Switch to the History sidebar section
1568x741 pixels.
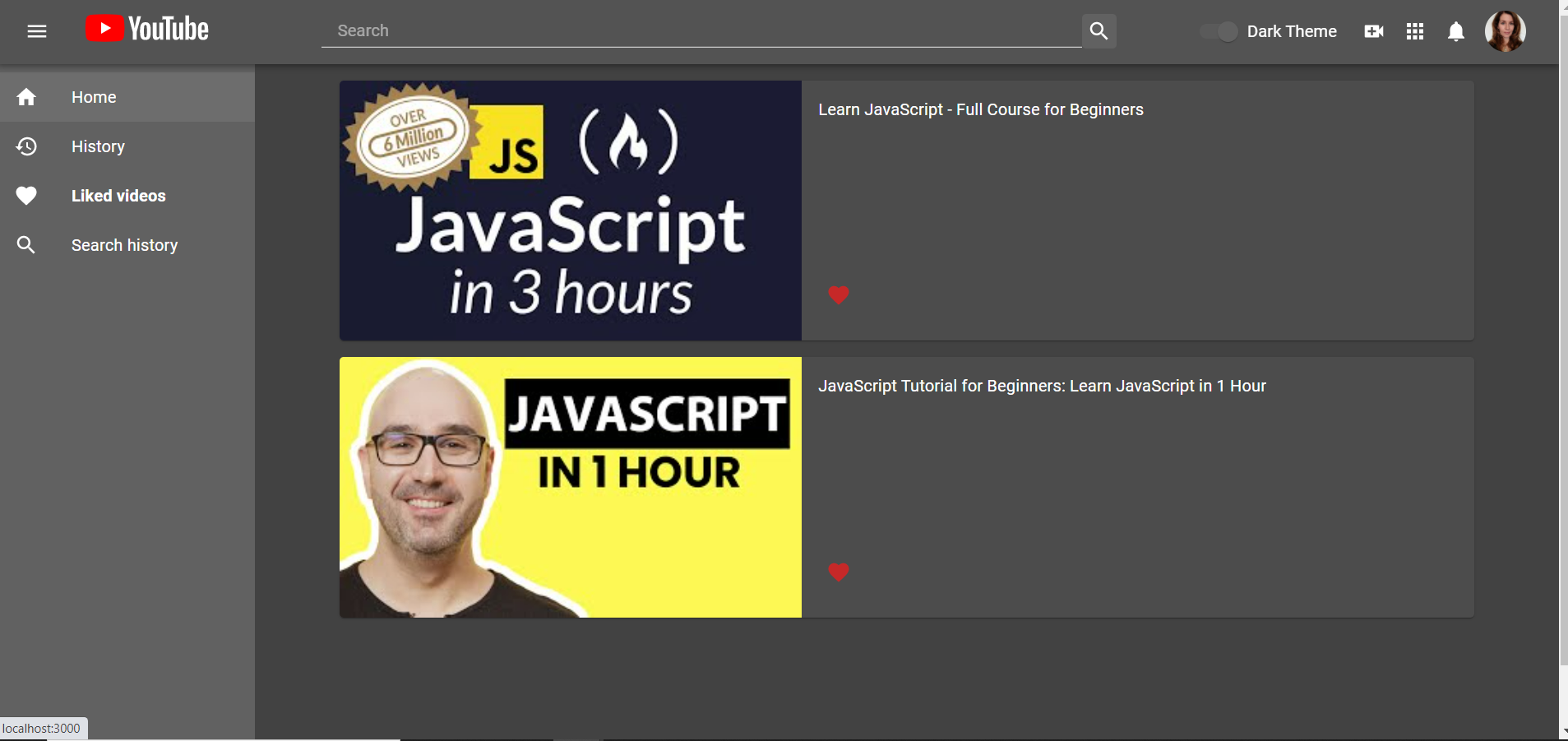tap(97, 146)
